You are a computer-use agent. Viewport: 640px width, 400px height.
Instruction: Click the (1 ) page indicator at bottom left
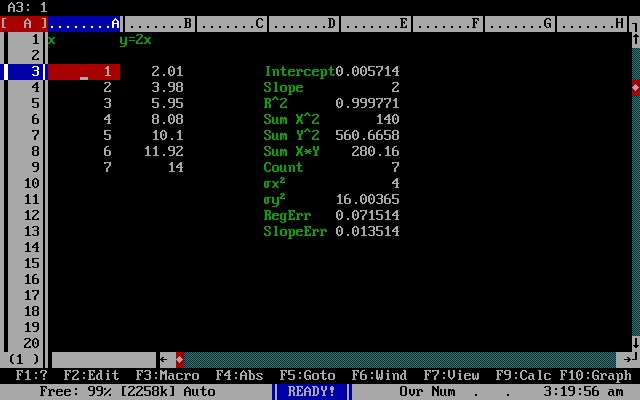[x=24, y=360]
